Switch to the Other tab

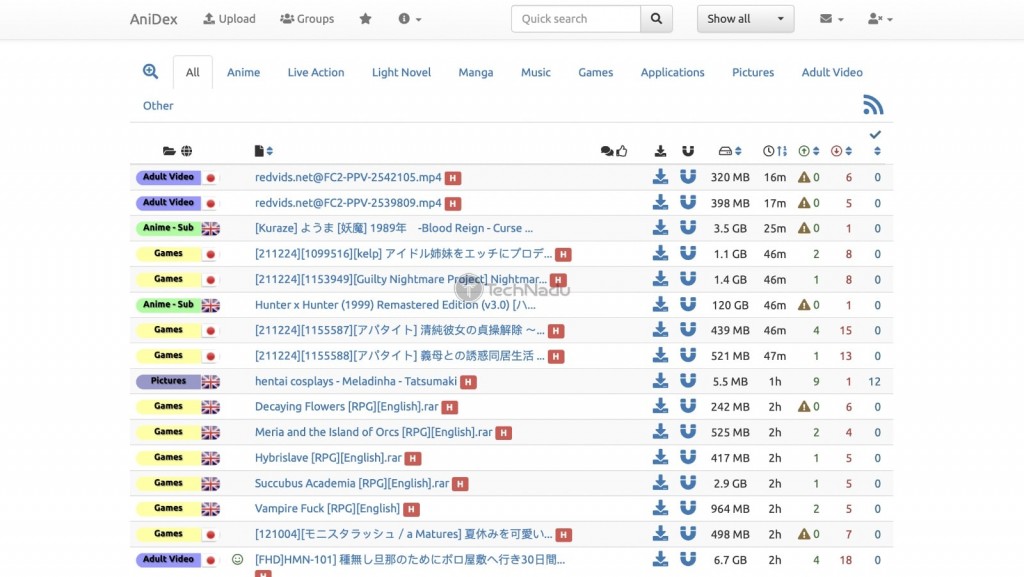pos(158,106)
